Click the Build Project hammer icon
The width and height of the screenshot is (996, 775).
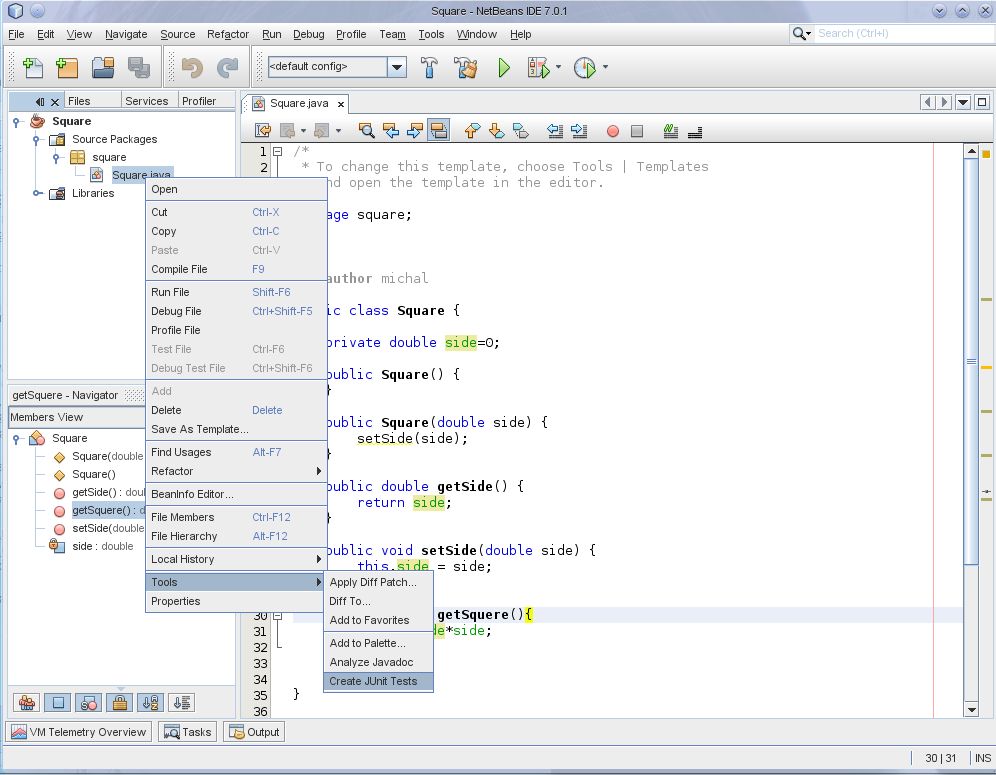click(x=429, y=67)
